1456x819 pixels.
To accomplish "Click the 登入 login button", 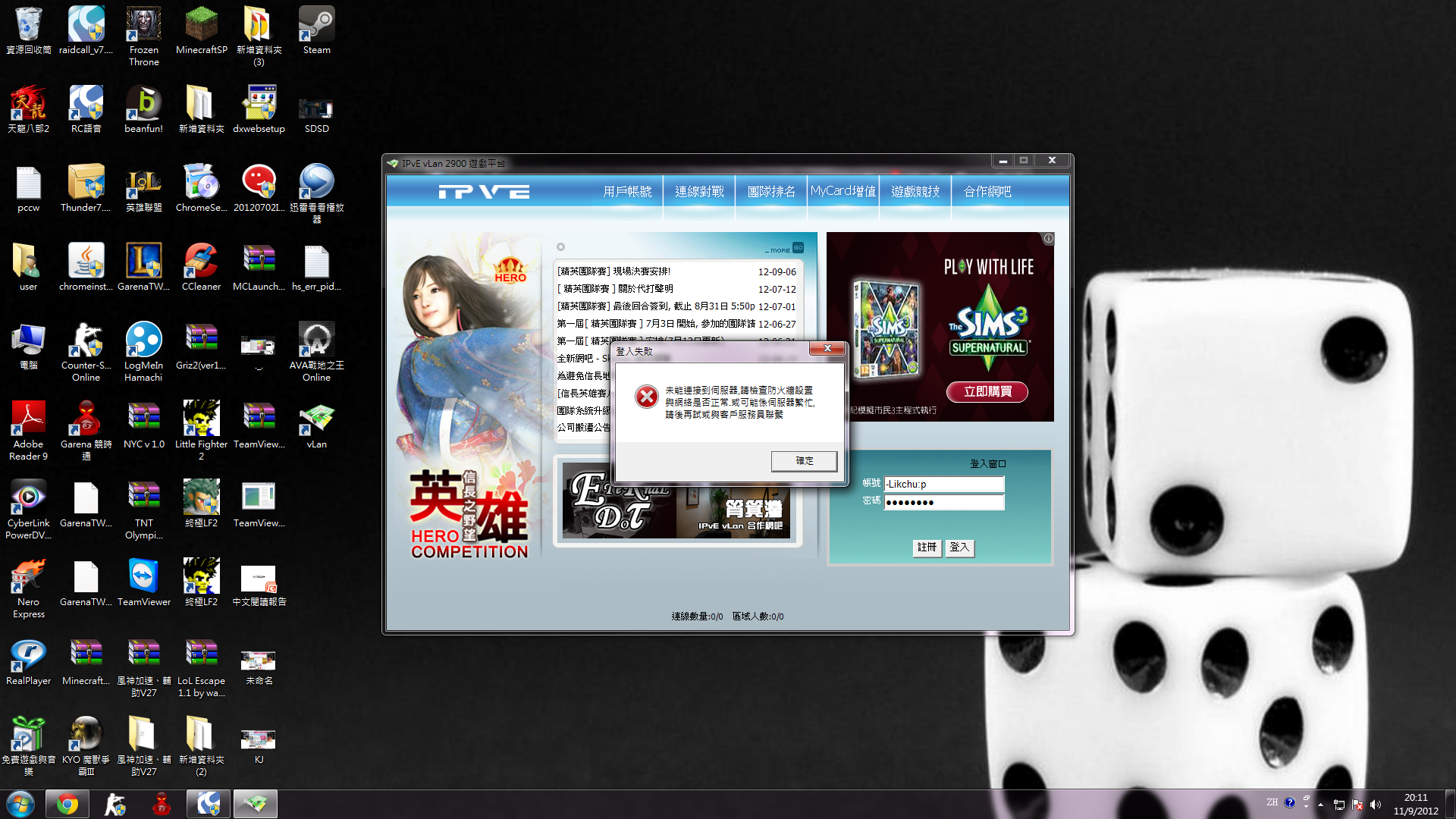I will click(x=959, y=548).
